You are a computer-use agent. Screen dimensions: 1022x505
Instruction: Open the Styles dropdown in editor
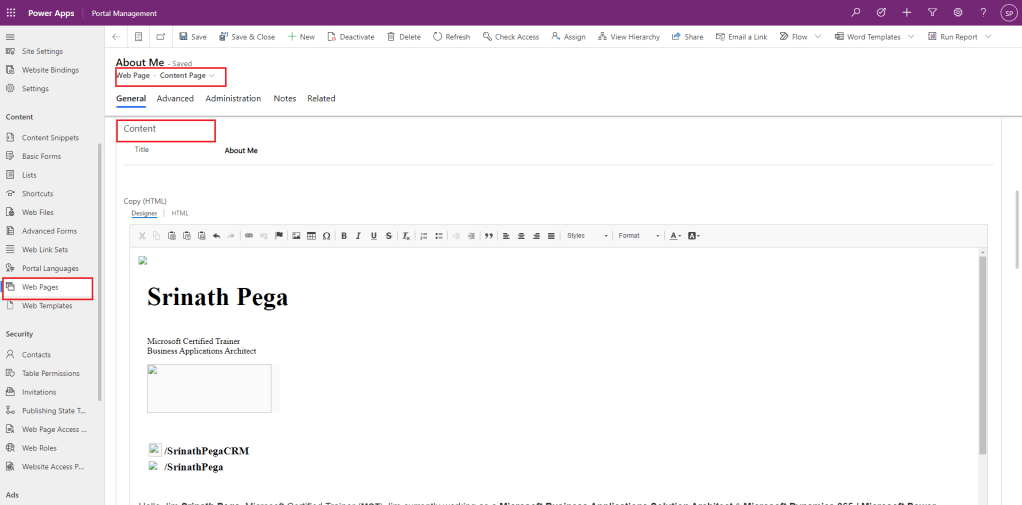pos(586,236)
